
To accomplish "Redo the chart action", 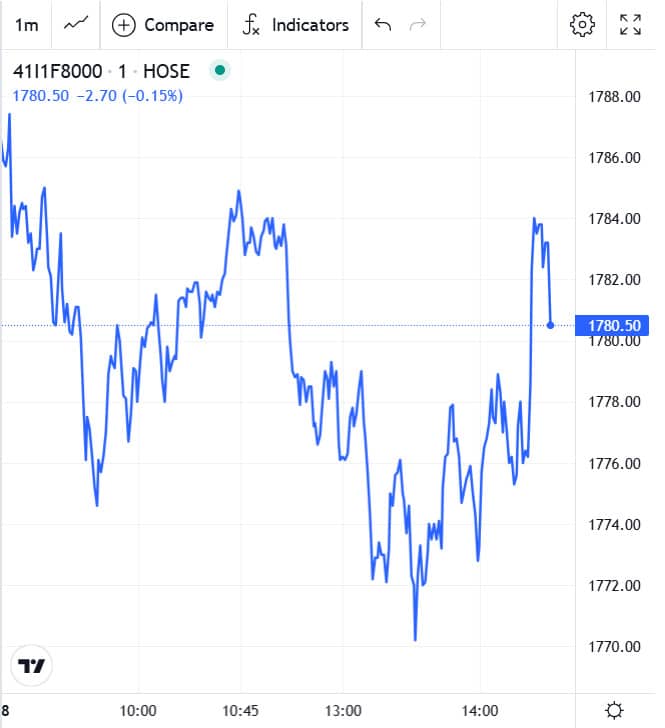I will [x=417, y=24].
